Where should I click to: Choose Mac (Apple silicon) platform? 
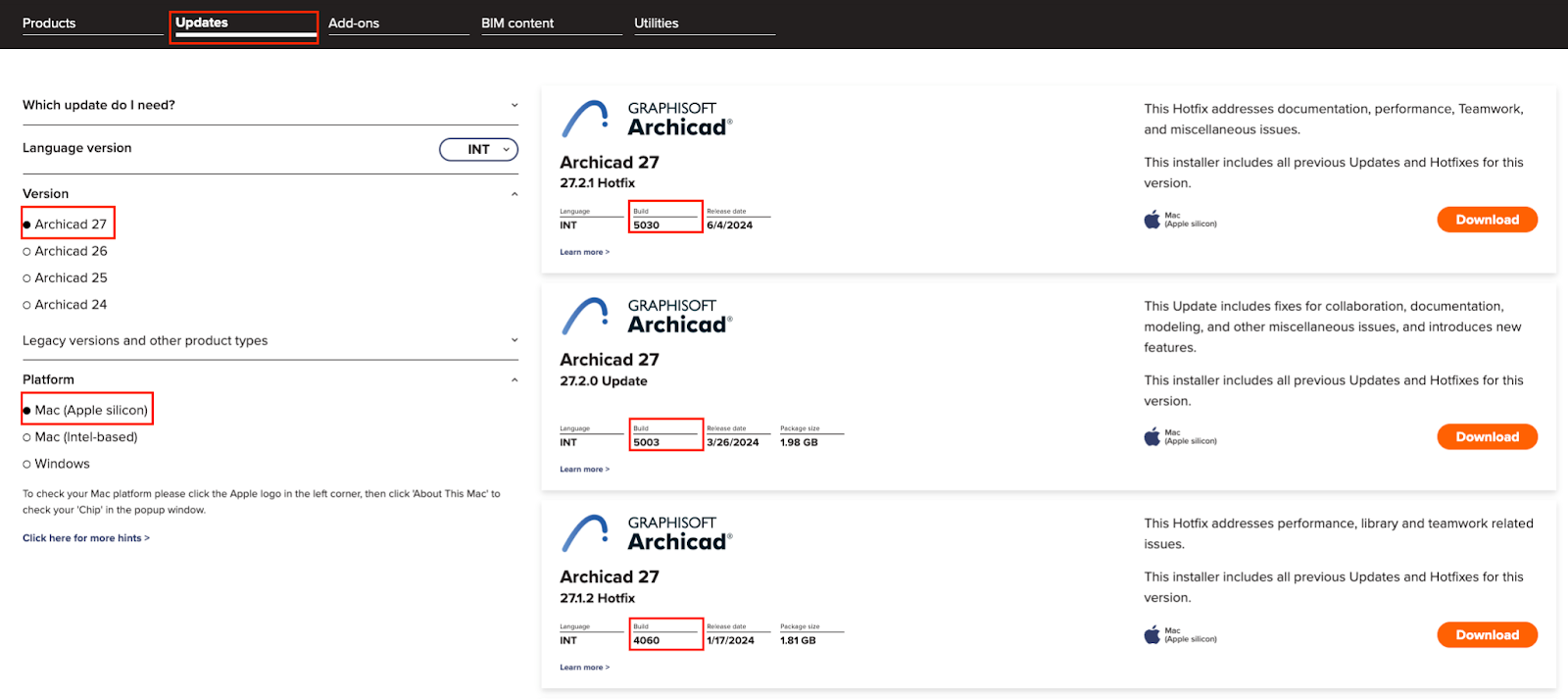[x=85, y=410]
